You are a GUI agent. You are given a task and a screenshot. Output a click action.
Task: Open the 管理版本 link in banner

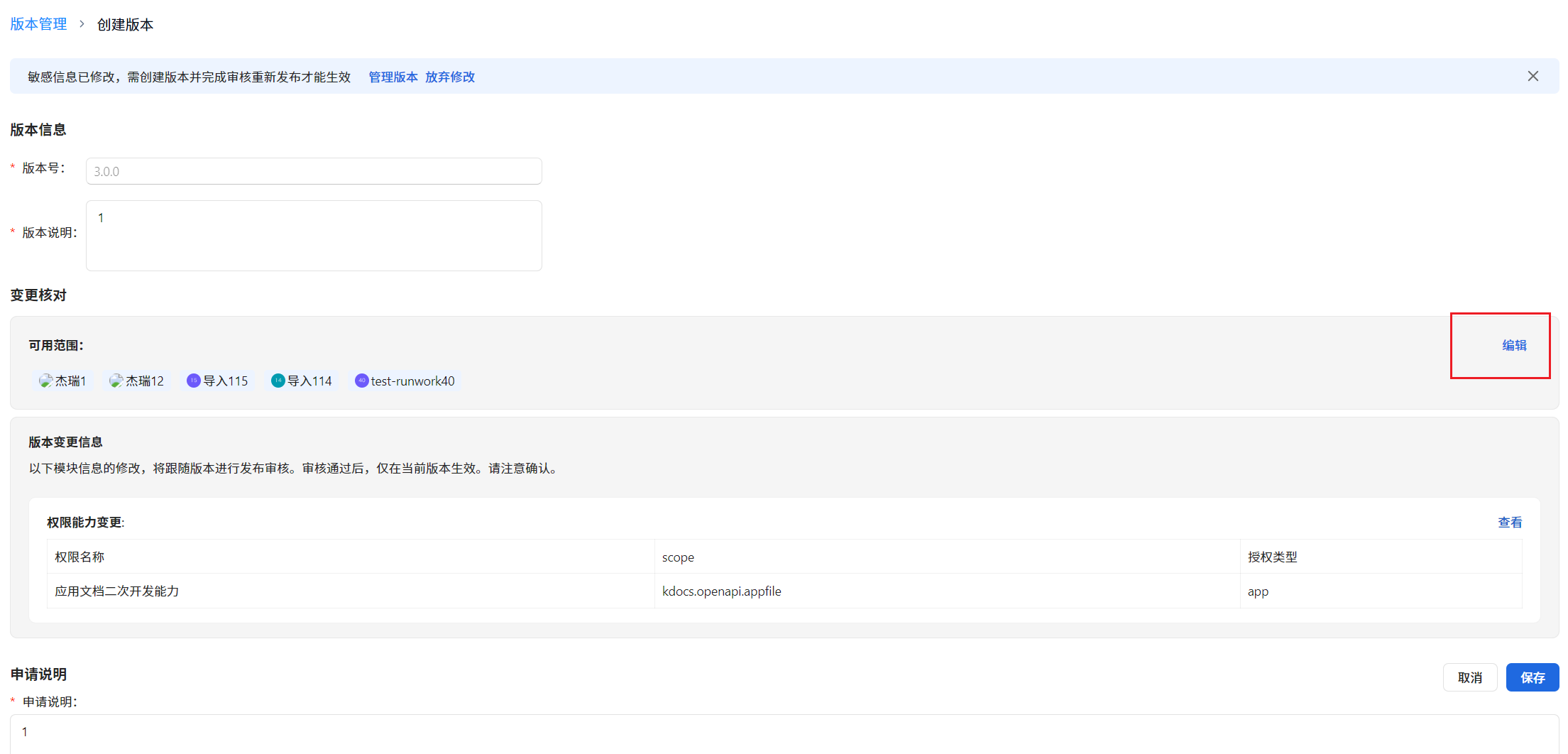(x=393, y=77)
